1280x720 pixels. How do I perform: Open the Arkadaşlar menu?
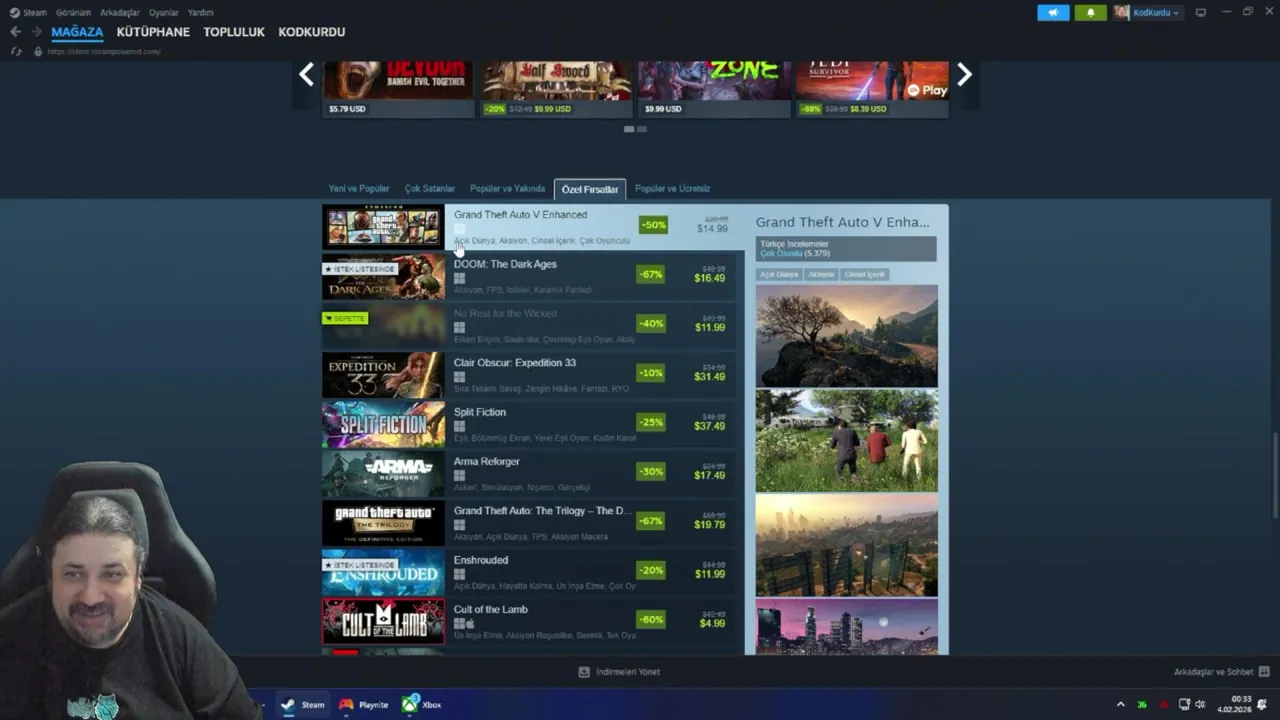120,13
